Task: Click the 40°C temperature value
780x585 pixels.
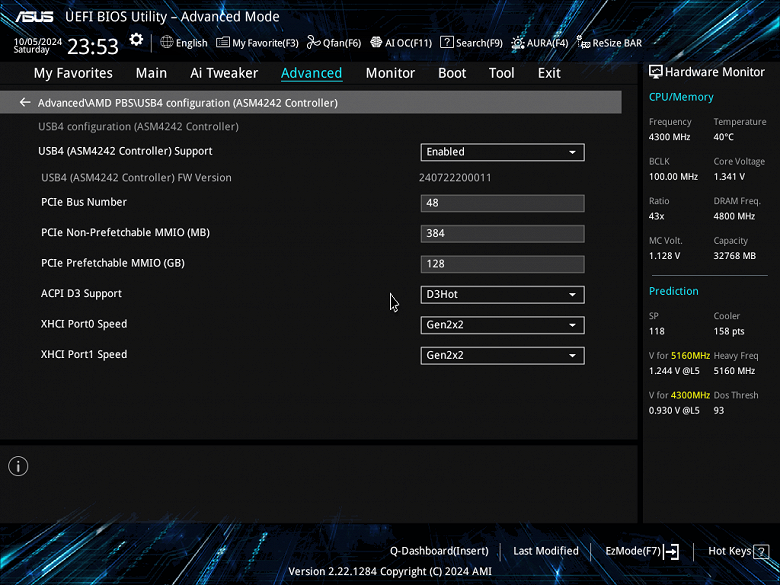Action: click(723, 137)
